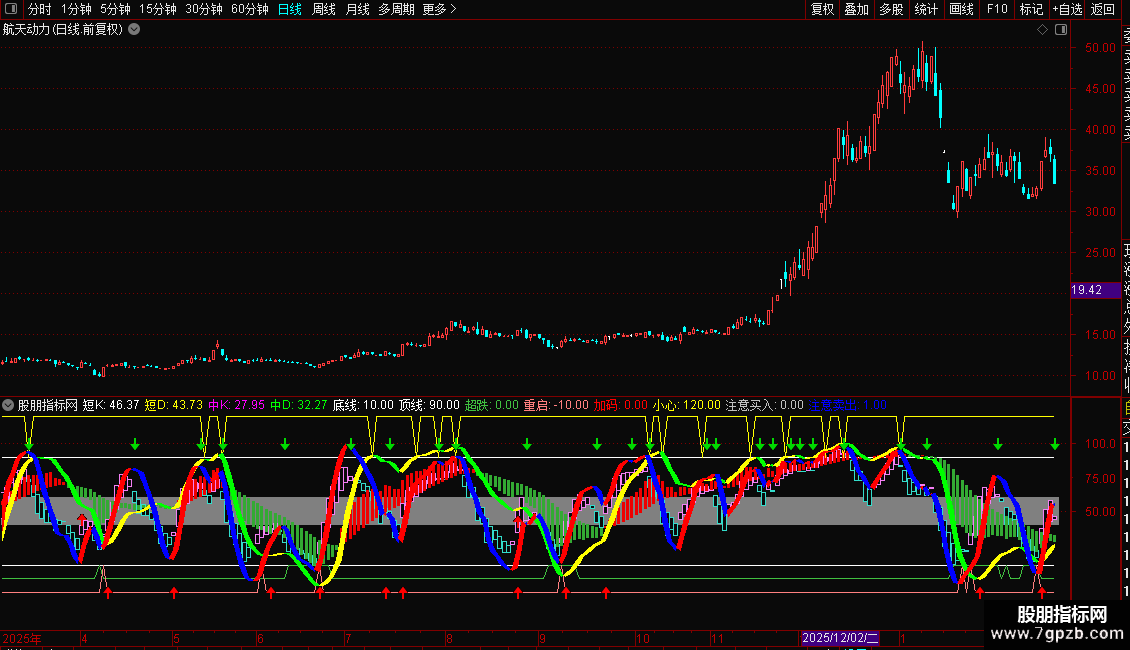
Task: Open the www.7gpzb.com watermark link
Action: (1062, 633)
